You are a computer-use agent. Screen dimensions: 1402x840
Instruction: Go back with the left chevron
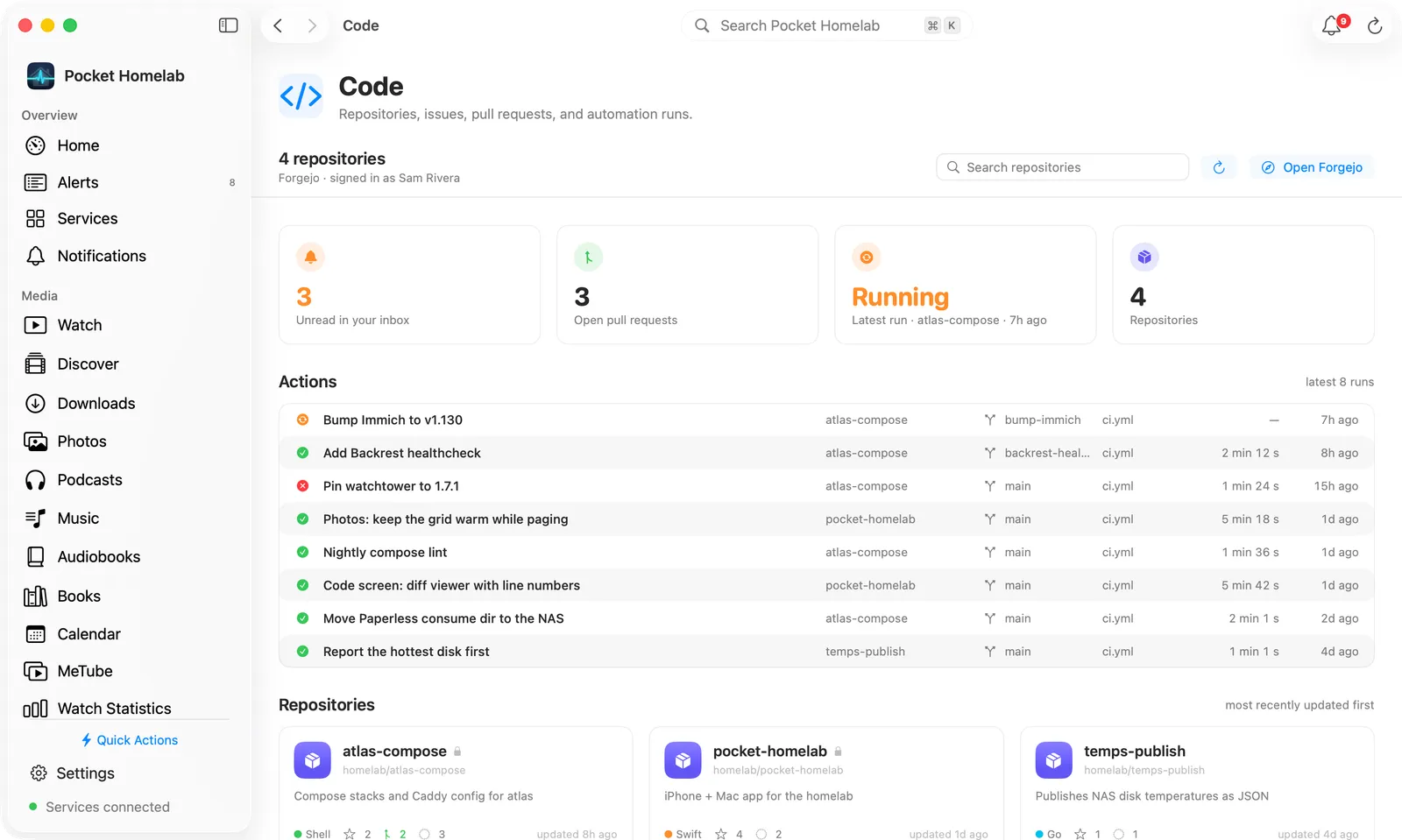(x=278, y=25)
